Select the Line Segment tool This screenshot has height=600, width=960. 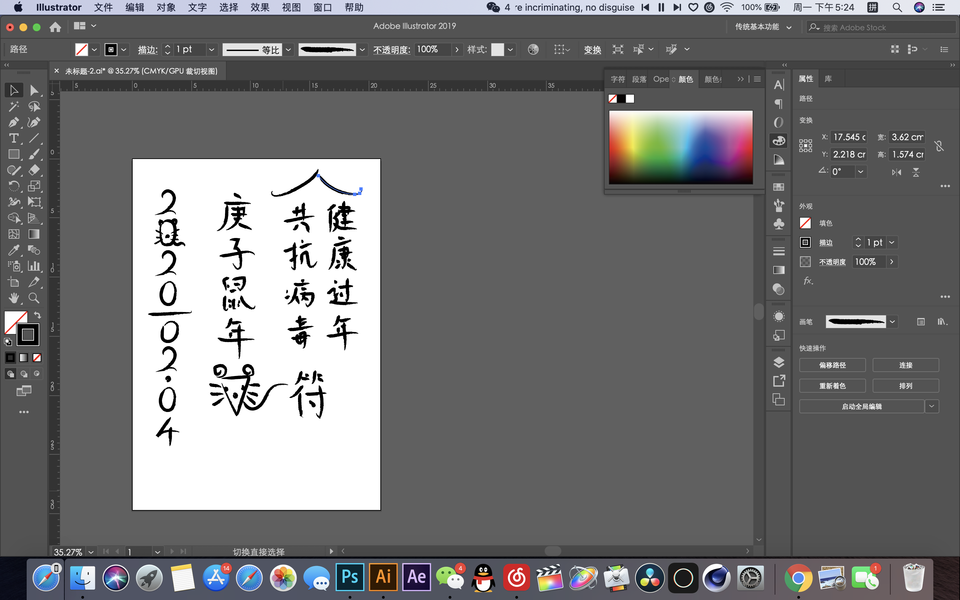(34, 138)
